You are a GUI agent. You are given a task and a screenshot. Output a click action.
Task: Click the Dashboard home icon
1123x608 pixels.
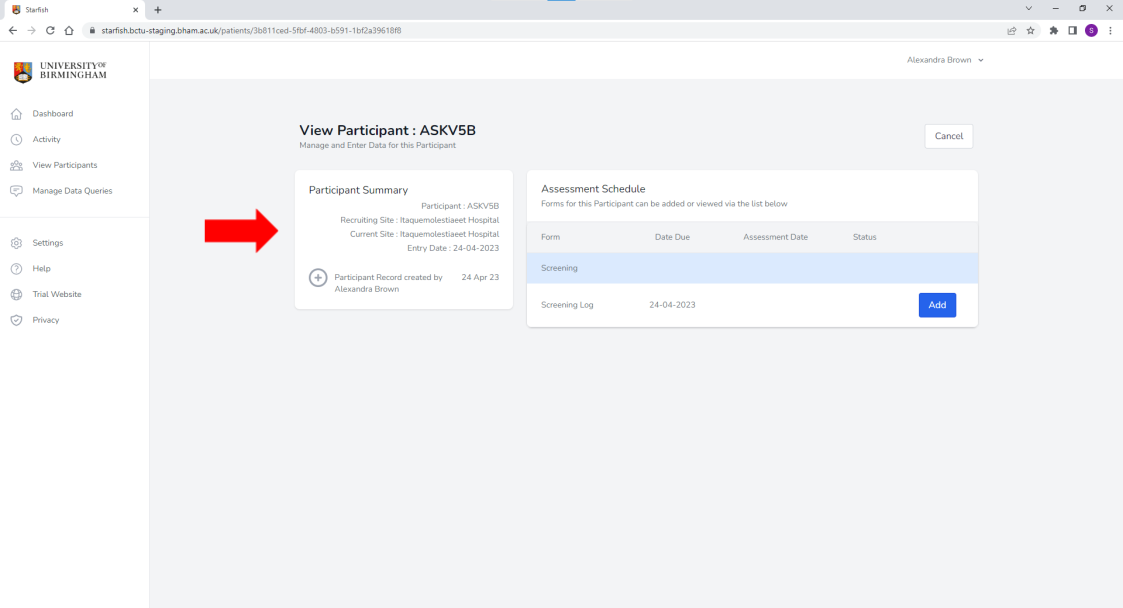[x=16, y=114]
